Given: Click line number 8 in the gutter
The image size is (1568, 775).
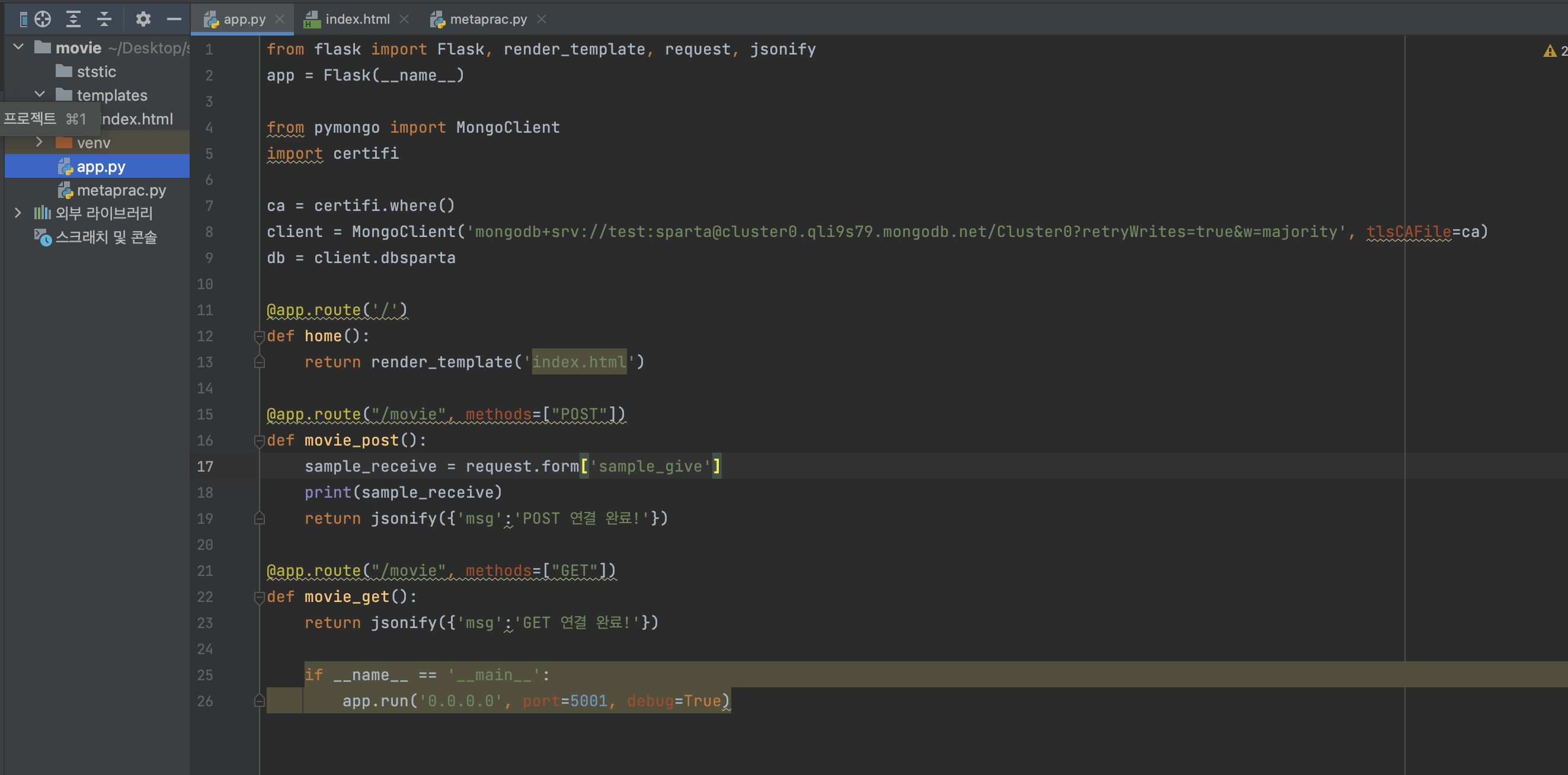Looking at the screenshot, I should (209, 232).
